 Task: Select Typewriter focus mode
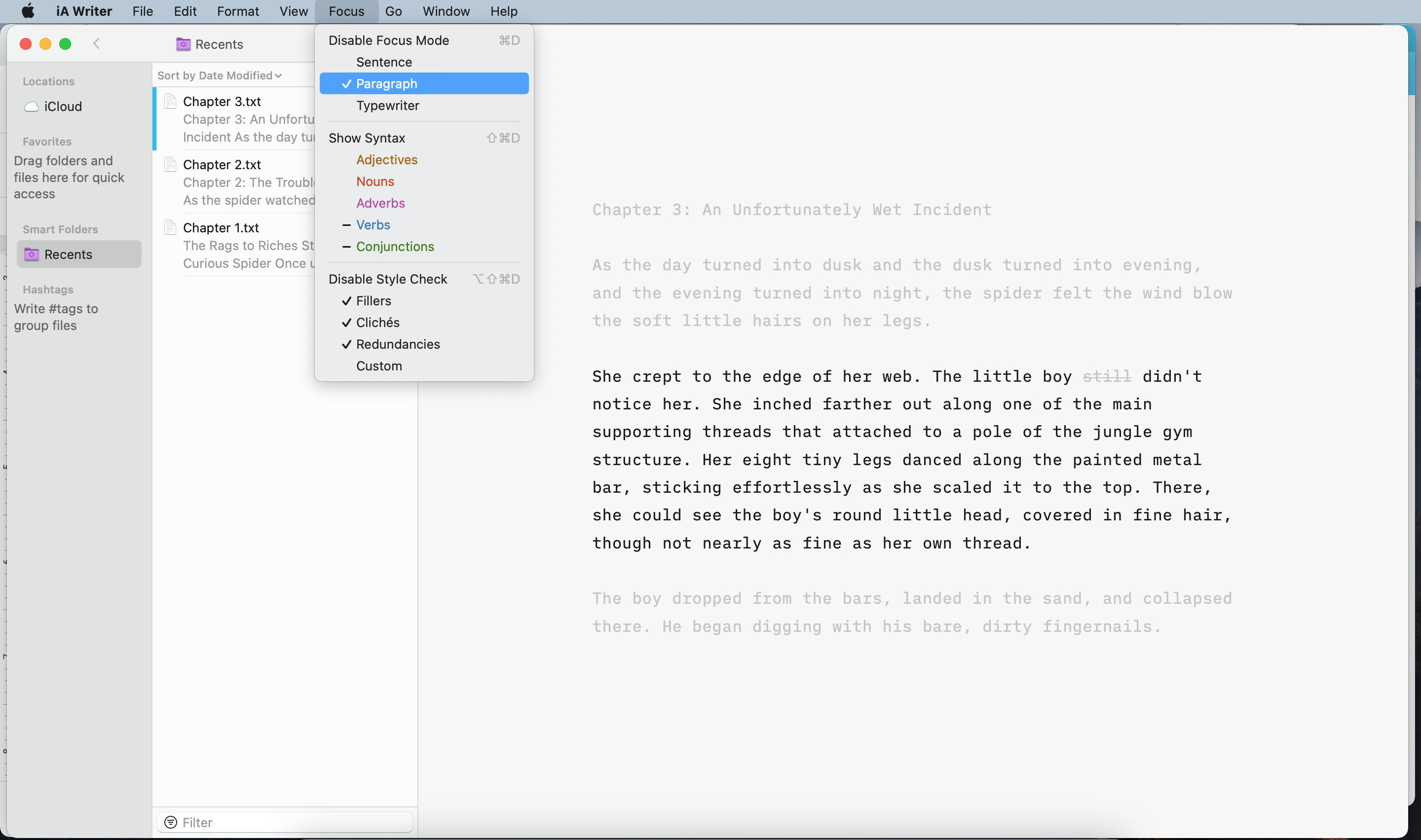(x=387, y=105)
